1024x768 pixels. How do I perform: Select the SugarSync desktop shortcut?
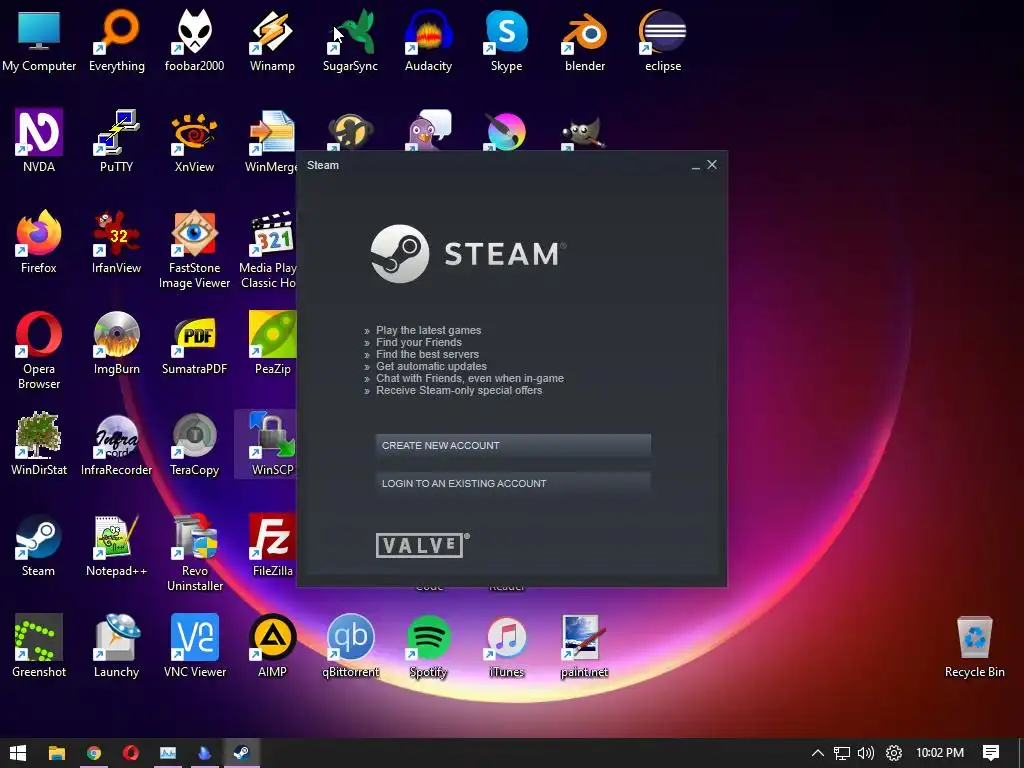point(350,40)
